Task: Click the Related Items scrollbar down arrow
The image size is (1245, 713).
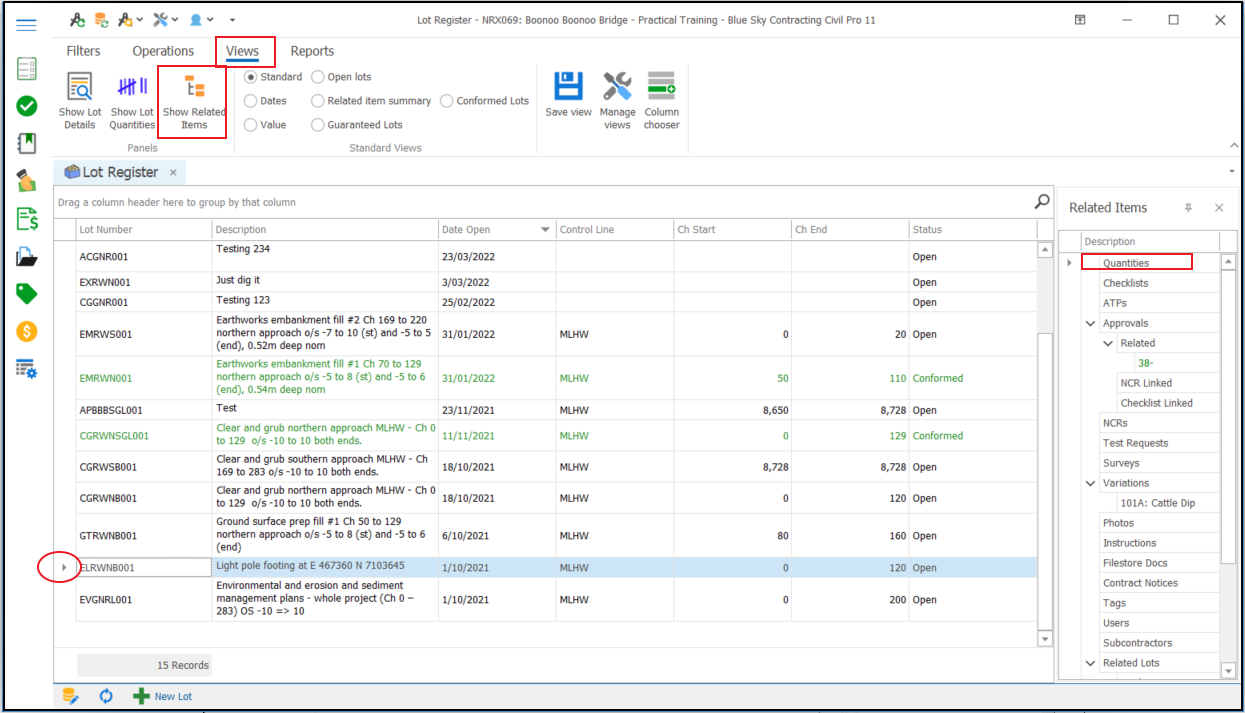Action: click(1228, 670)
